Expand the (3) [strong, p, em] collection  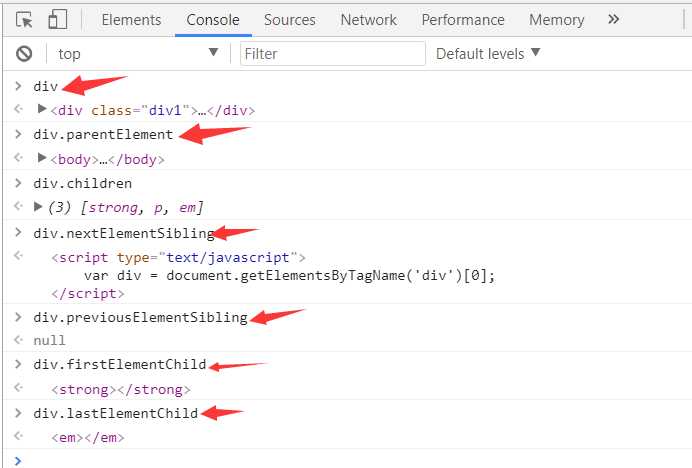[38, 207]
